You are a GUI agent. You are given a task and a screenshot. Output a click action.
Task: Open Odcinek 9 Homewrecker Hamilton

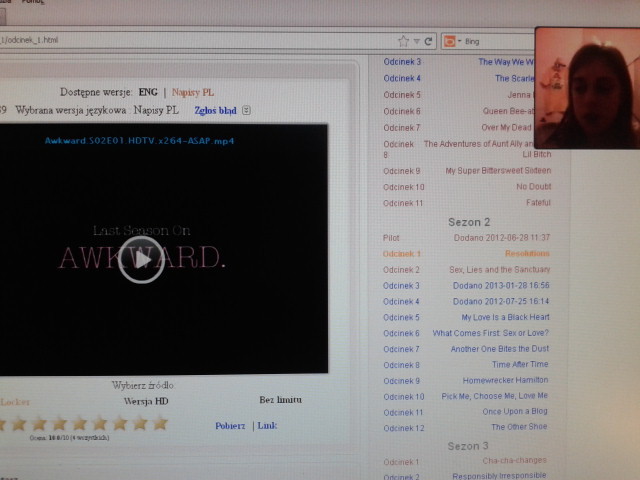pyautogui.click(x=466, y=380)
